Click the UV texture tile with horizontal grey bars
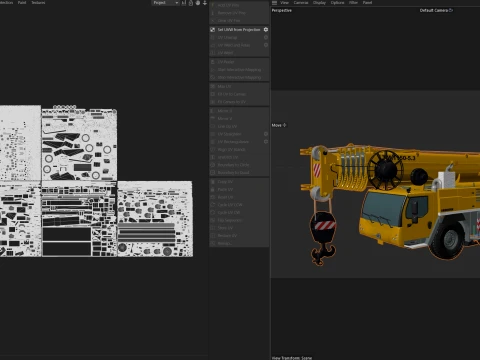The width and height of the screenshot is (480, 360). click(155, 219)
